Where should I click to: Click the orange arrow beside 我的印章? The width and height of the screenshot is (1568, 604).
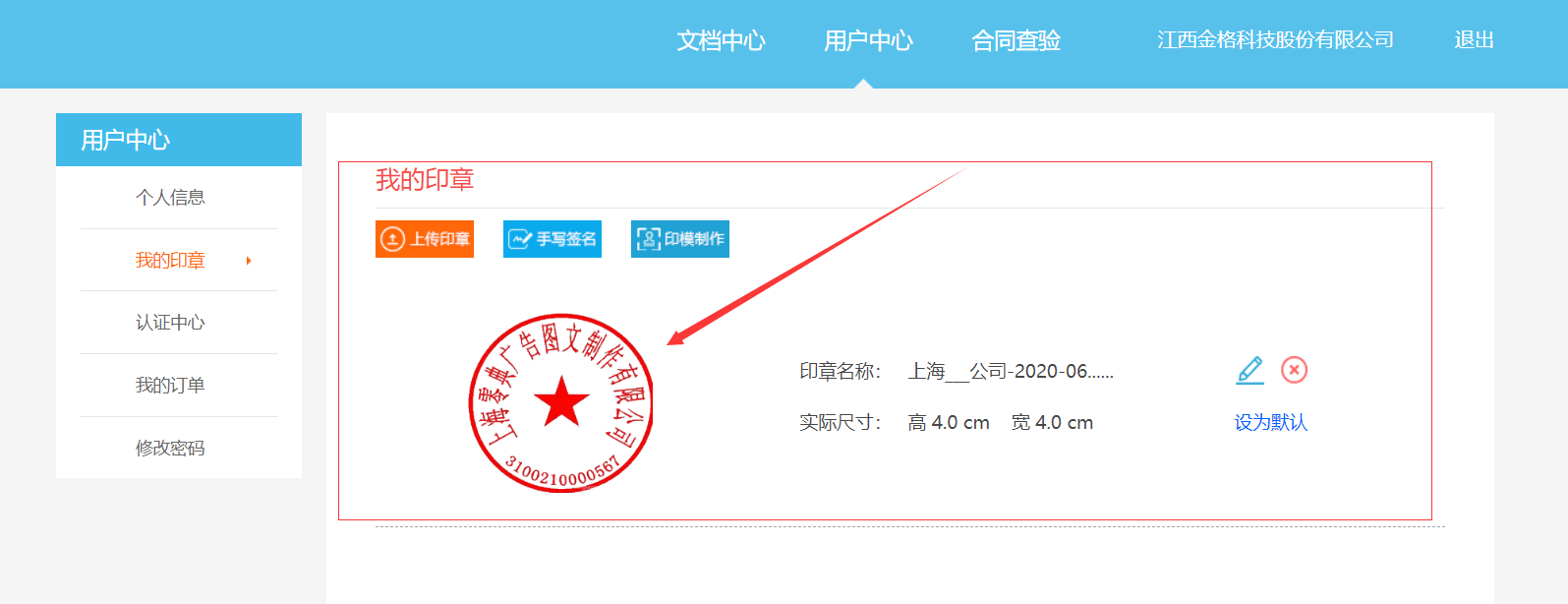pyautogui.click(x=249, y=261)
